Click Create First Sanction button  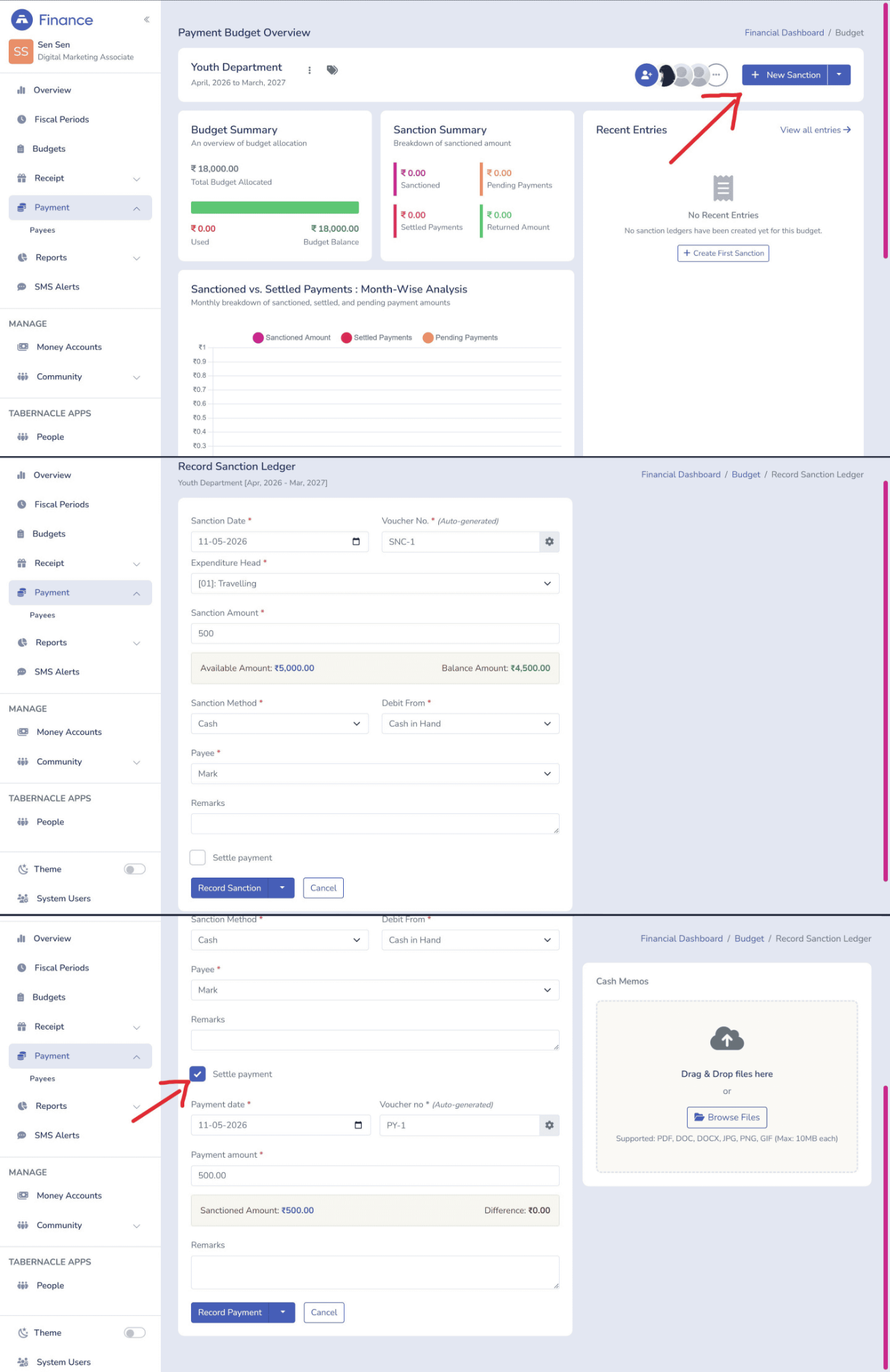723,253
